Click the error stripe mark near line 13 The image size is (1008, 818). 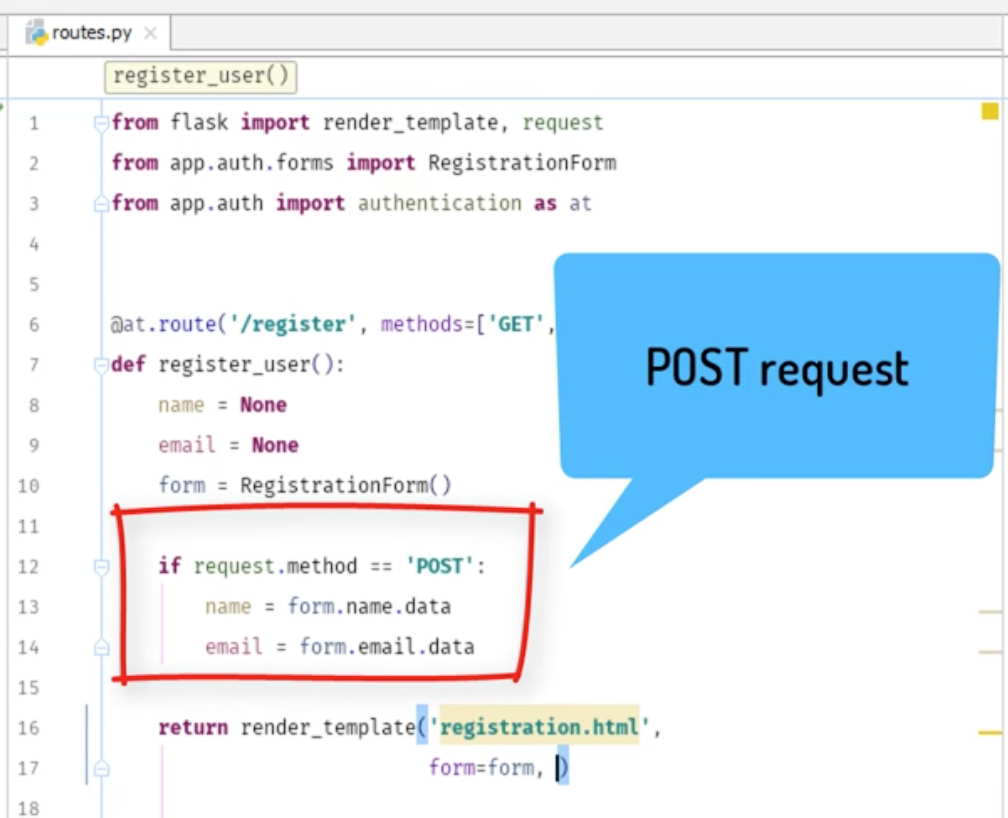(990, 612)
